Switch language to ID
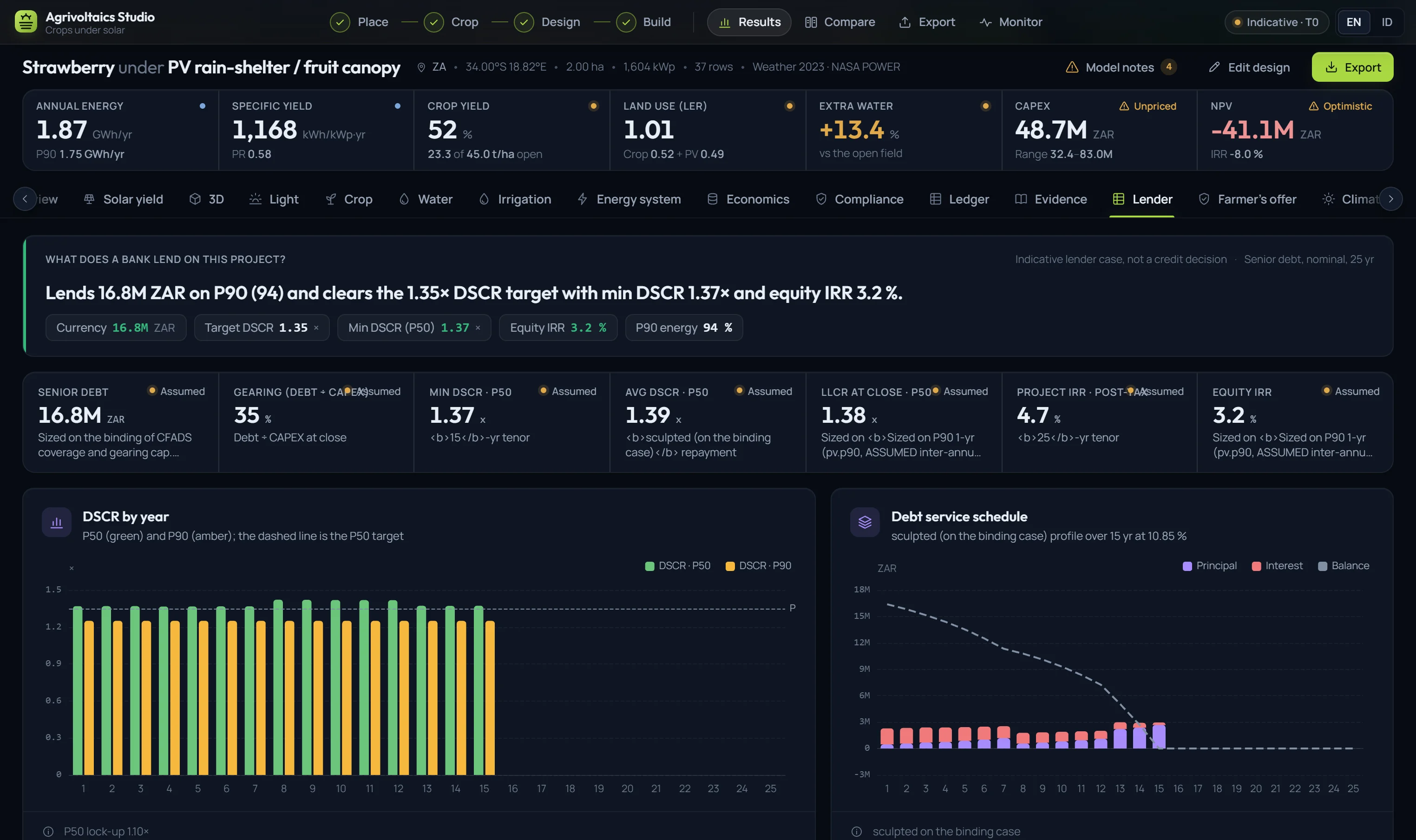 tap(1387, 22)
